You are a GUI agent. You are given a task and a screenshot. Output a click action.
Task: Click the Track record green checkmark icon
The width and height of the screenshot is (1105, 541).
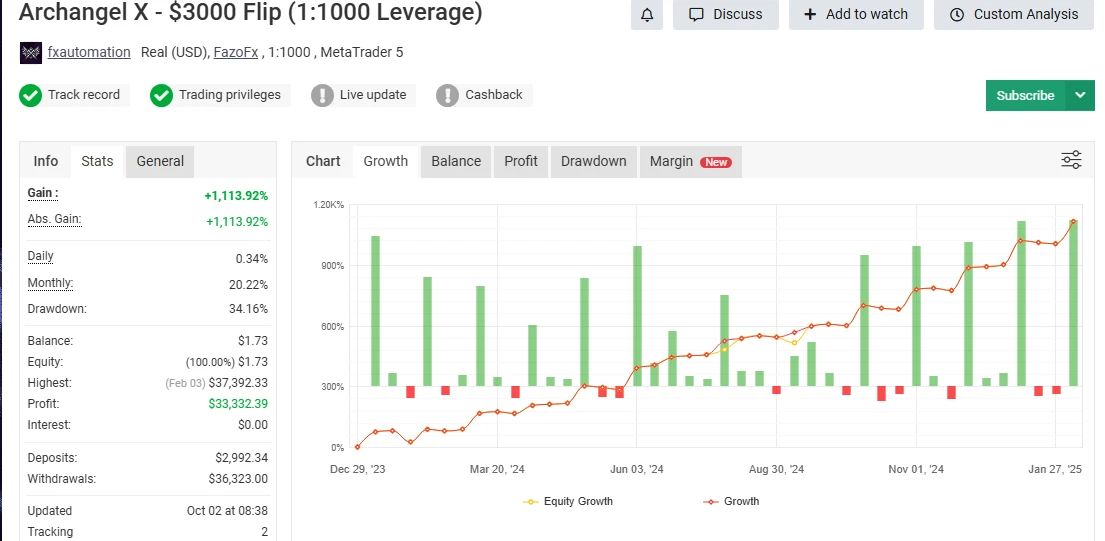(31, 95)
